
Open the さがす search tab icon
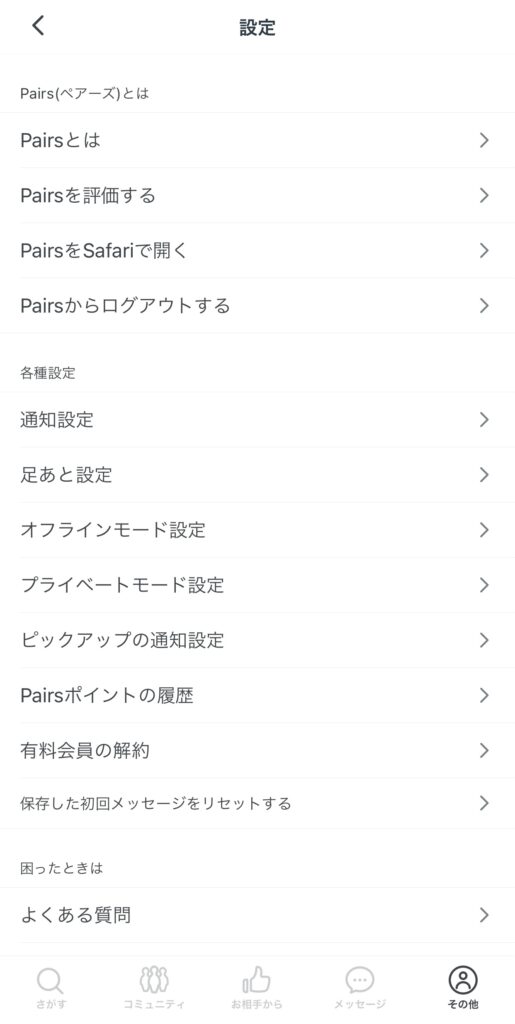coord(50,980)
